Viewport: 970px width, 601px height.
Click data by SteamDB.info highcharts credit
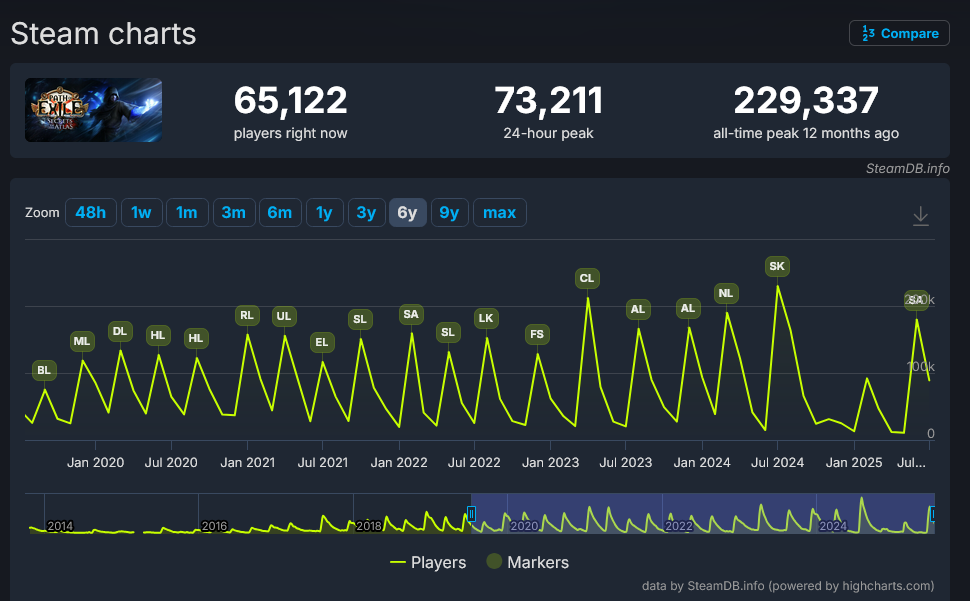(x=788, y=586)
